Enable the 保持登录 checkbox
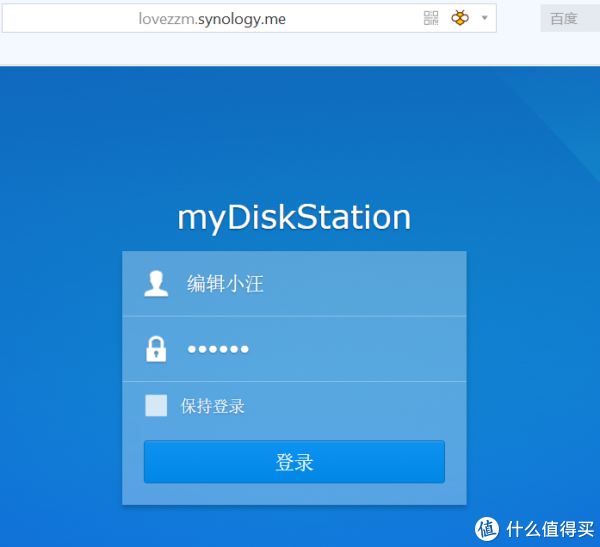 [156, 405]
